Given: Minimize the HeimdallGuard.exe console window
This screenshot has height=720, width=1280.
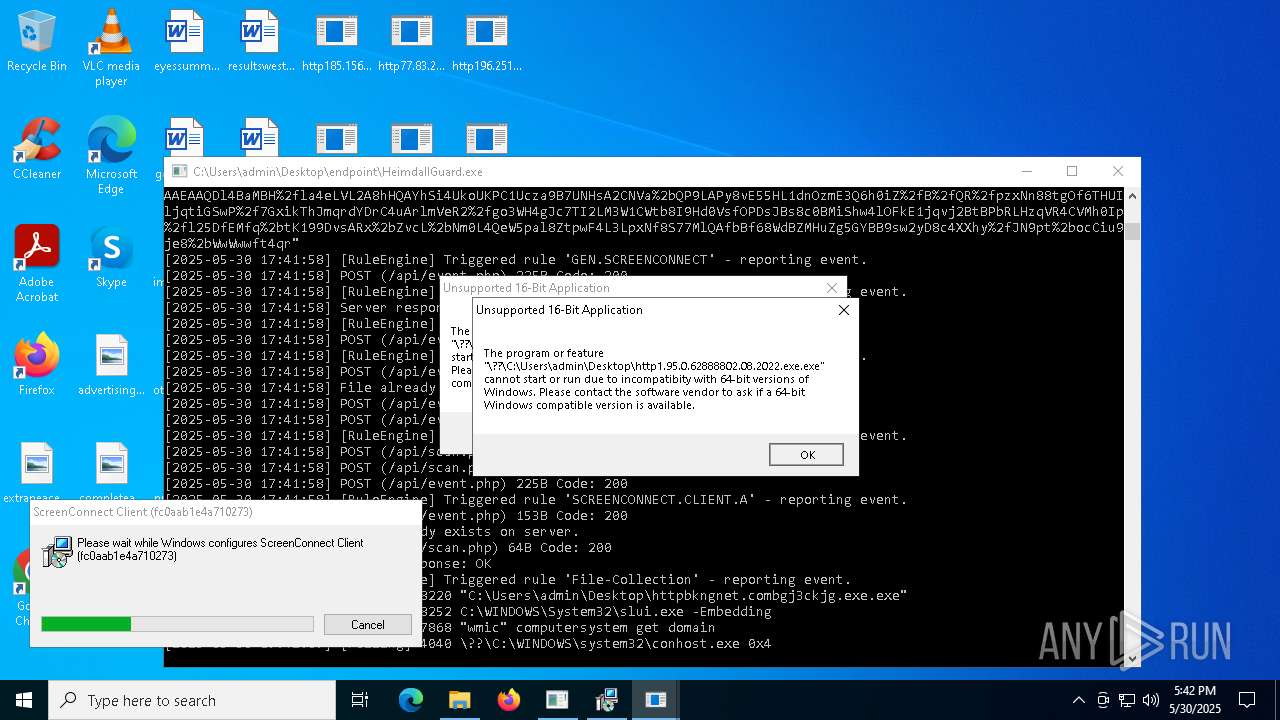Looking at the screenshot, I should point(1026,171).
